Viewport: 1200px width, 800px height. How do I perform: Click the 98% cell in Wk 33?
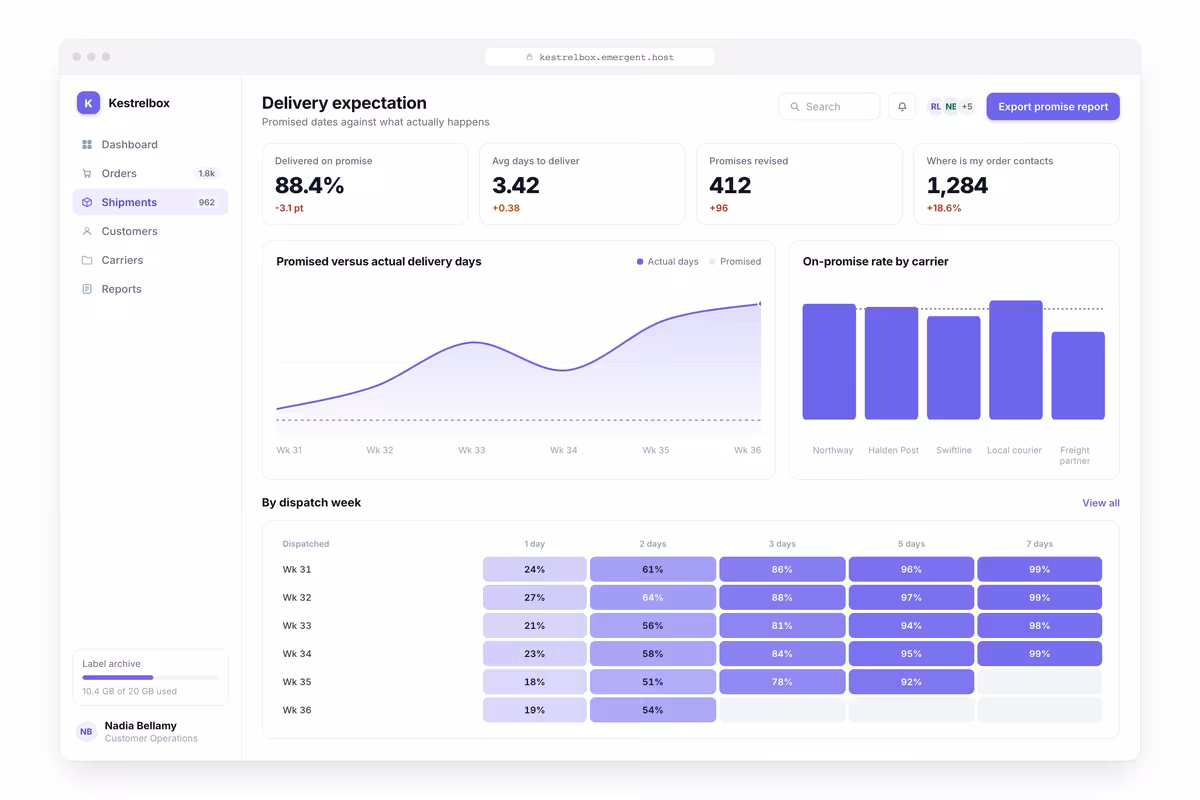pyautogui.click(x=1040, y=626)
